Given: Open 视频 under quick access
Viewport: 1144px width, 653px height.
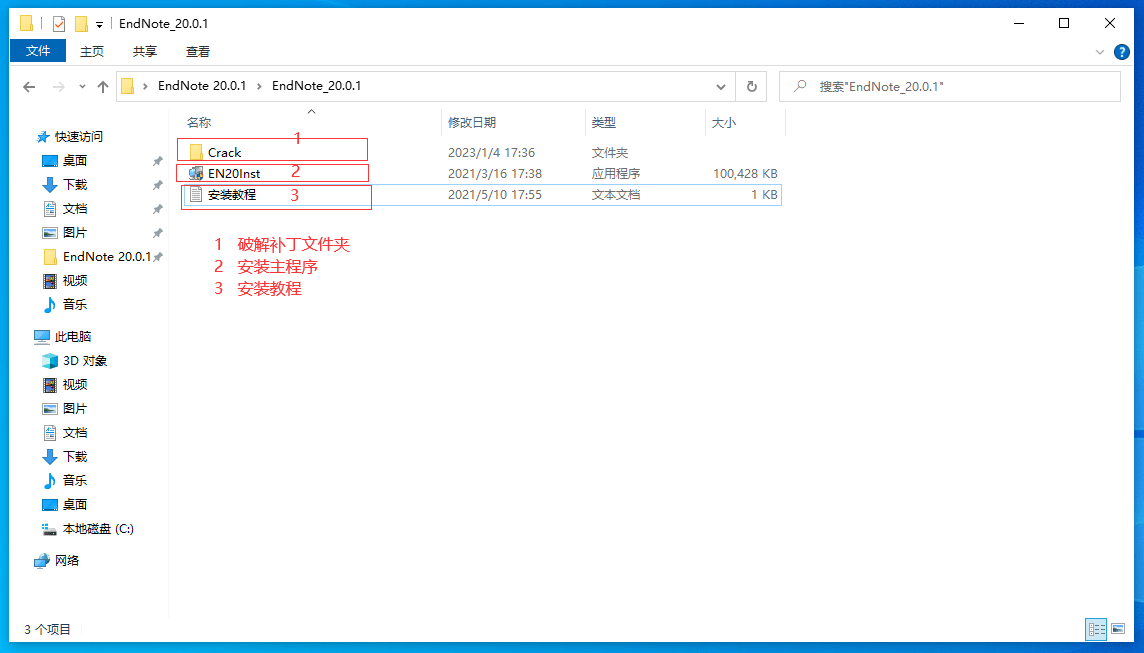Looking at the screenshot, I should tap(74, 281).
